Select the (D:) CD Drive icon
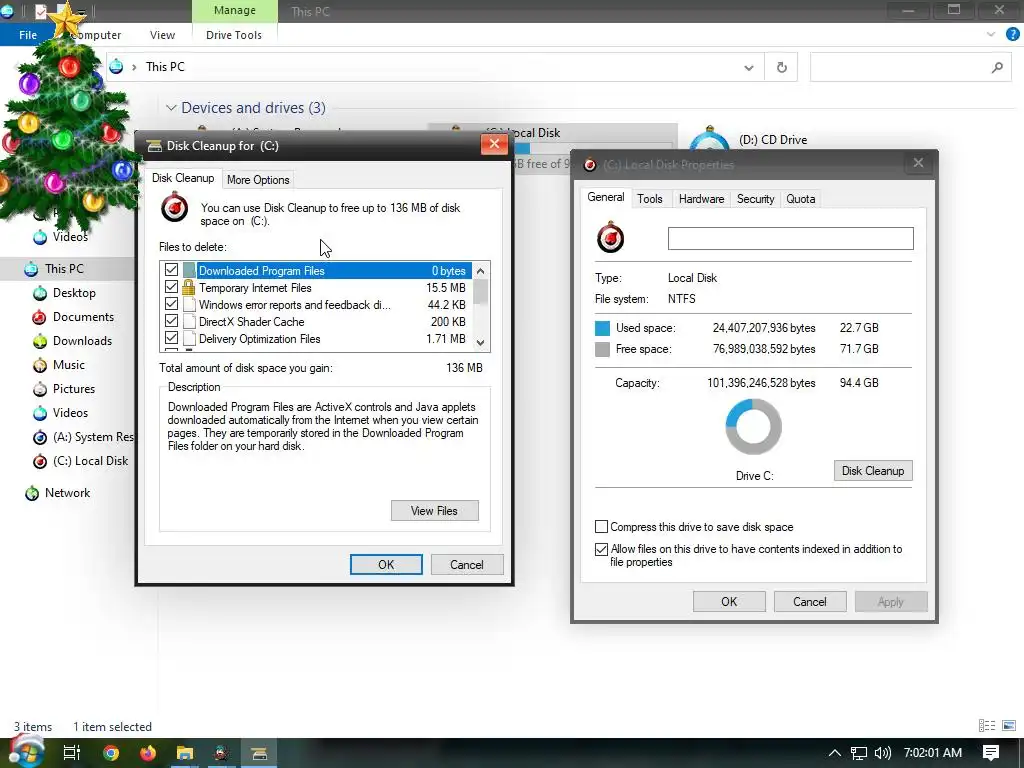 tap(709, 140)
